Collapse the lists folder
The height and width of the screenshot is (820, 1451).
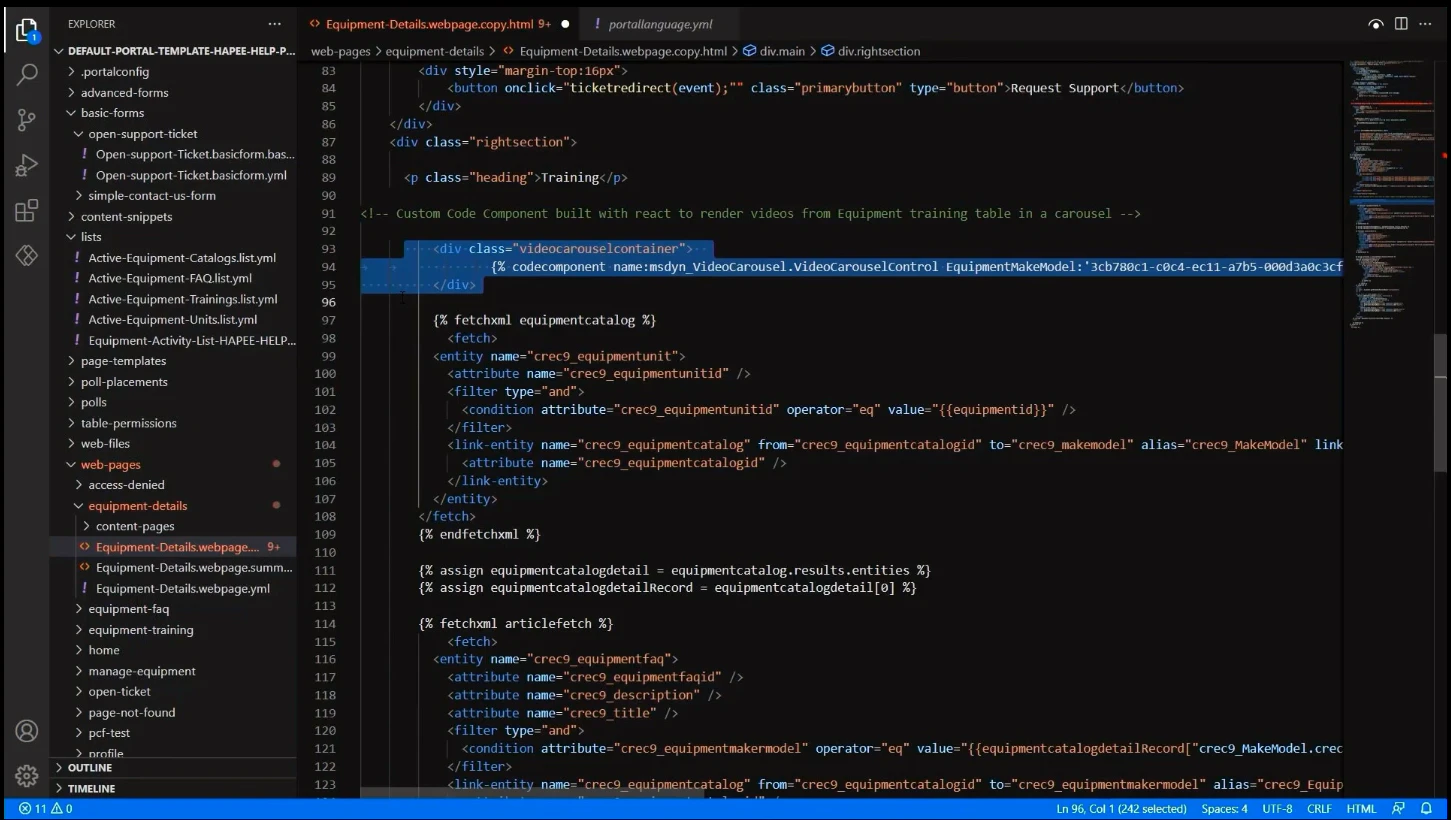click(91, 237)
